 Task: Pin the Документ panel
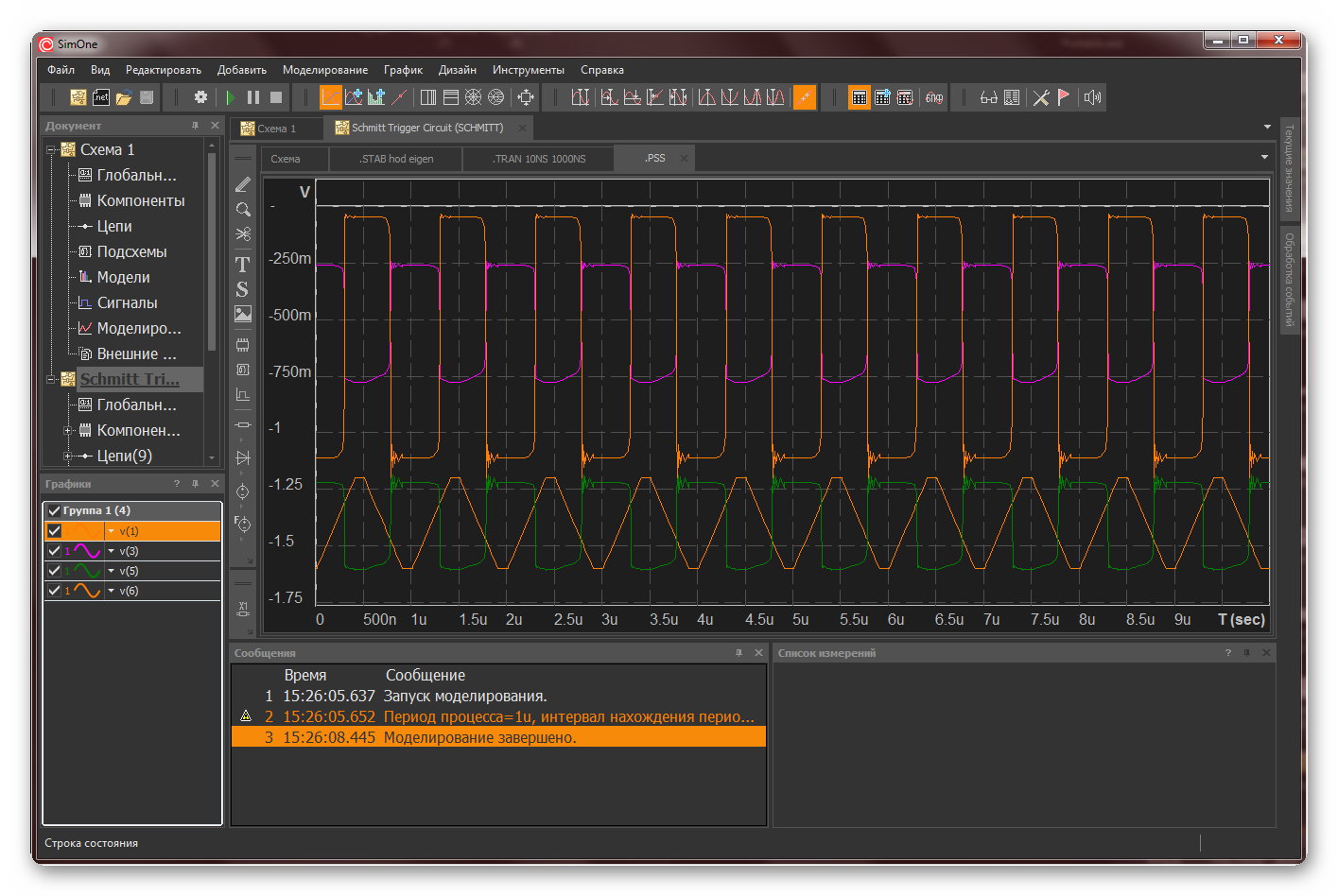[x=196, y=126]
